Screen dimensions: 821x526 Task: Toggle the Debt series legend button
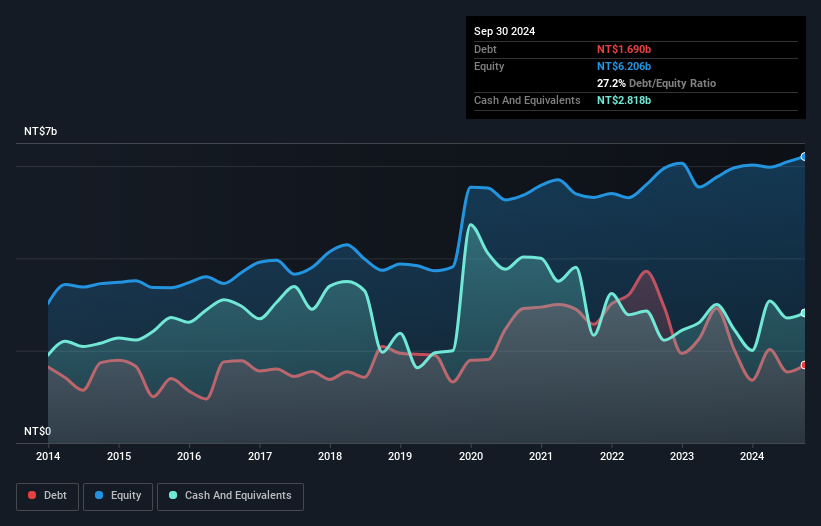pyautogui.click(x=48, y=496)
